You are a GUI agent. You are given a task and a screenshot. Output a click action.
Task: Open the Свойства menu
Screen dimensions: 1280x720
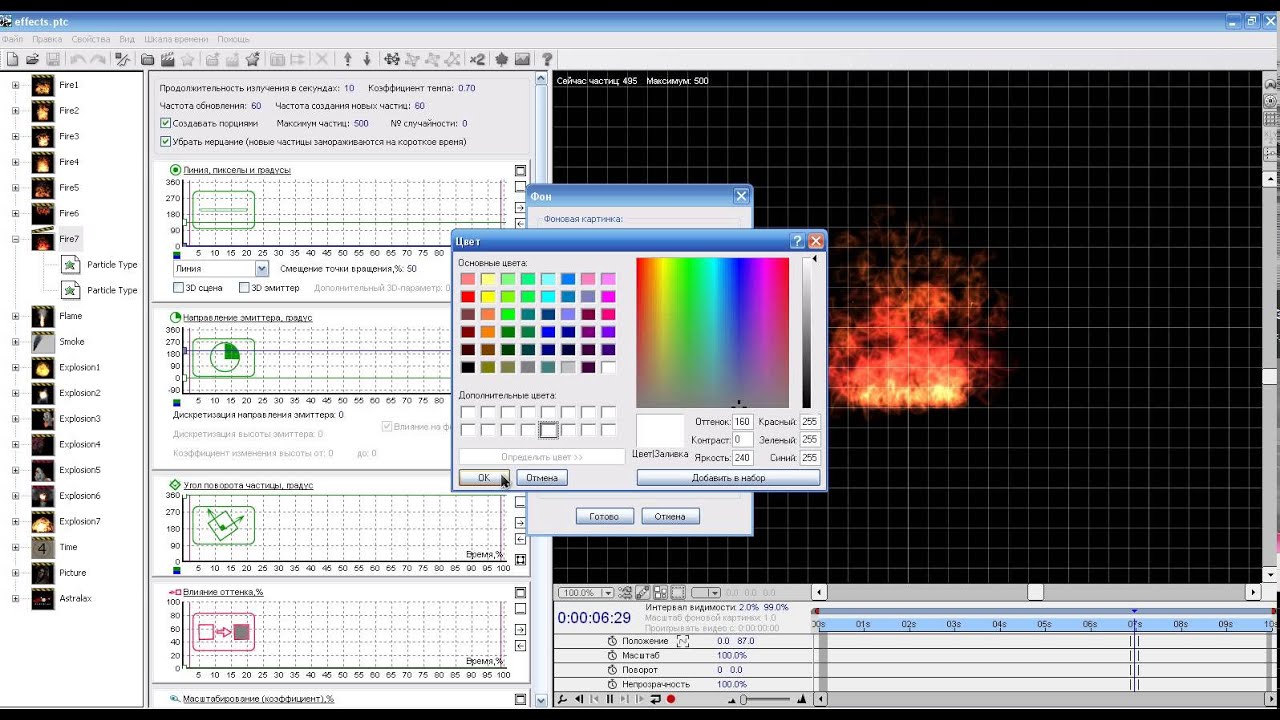click(91, 39)
